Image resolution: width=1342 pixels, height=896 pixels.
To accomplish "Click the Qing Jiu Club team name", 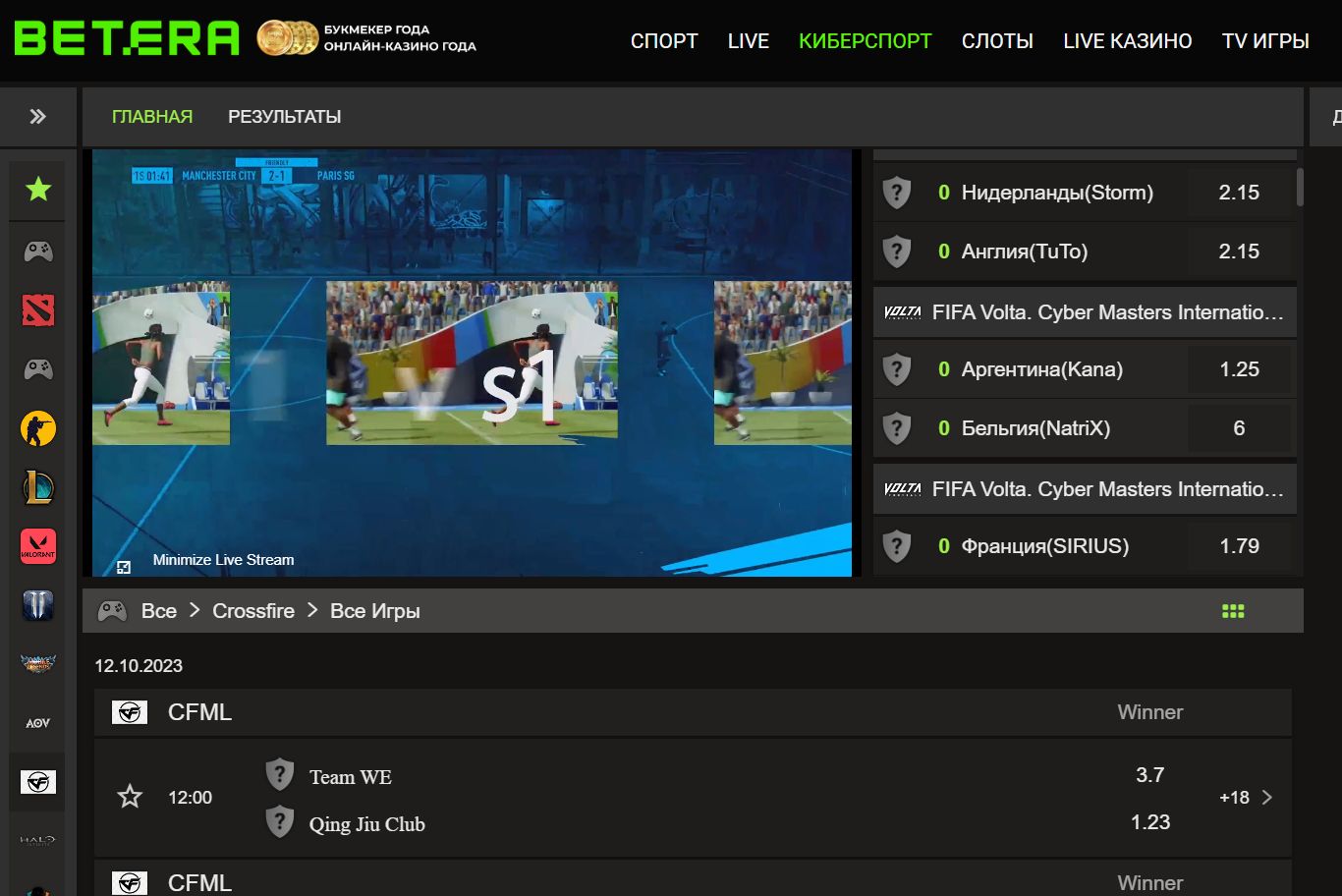I will (367, 824).
